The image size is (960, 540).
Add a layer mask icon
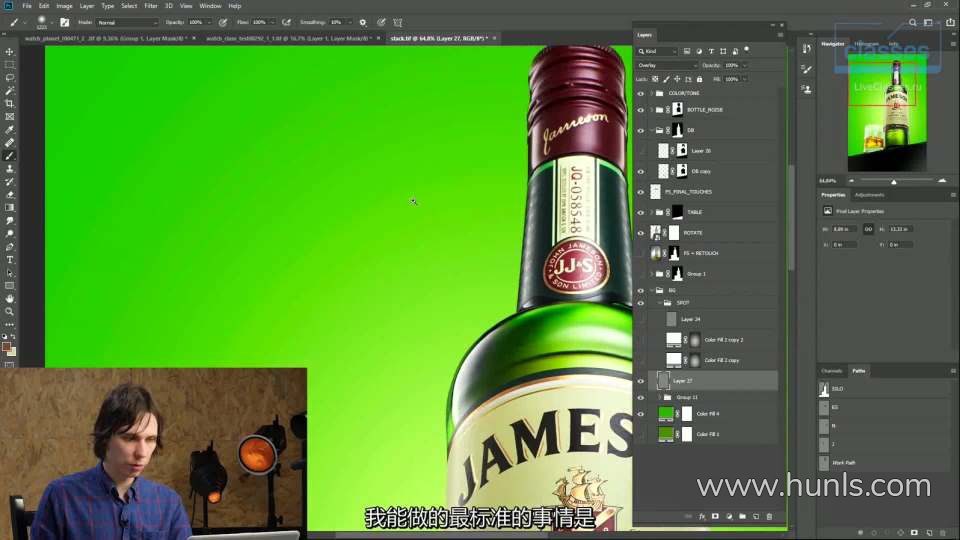[x=715, y=517]
